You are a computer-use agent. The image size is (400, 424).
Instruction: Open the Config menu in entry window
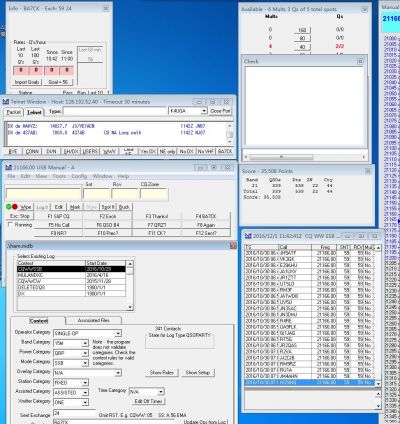point(79,176)
